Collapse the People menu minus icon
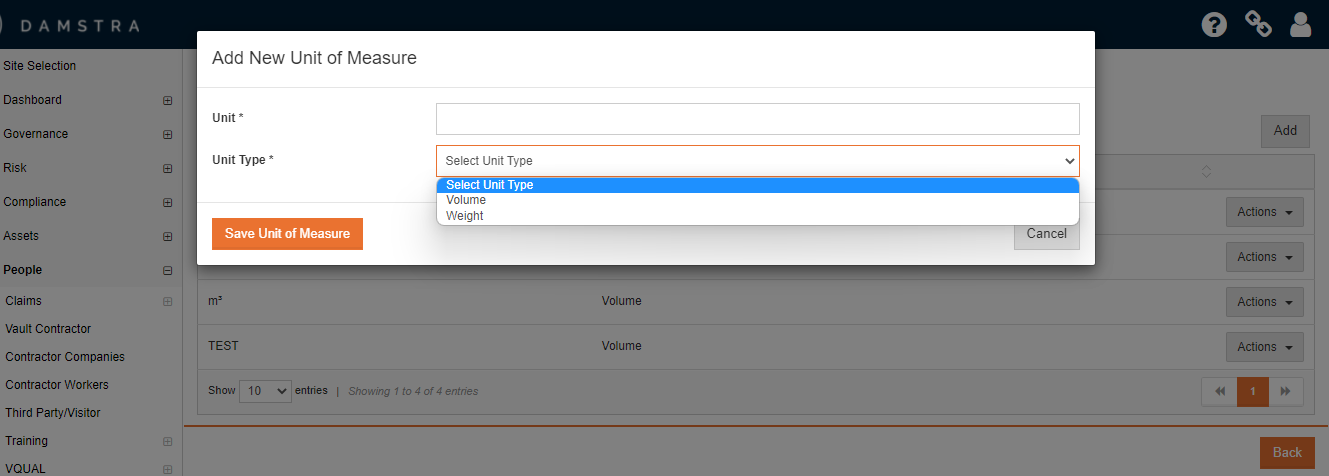The image size is (1329, 476). tap(167, 270)
